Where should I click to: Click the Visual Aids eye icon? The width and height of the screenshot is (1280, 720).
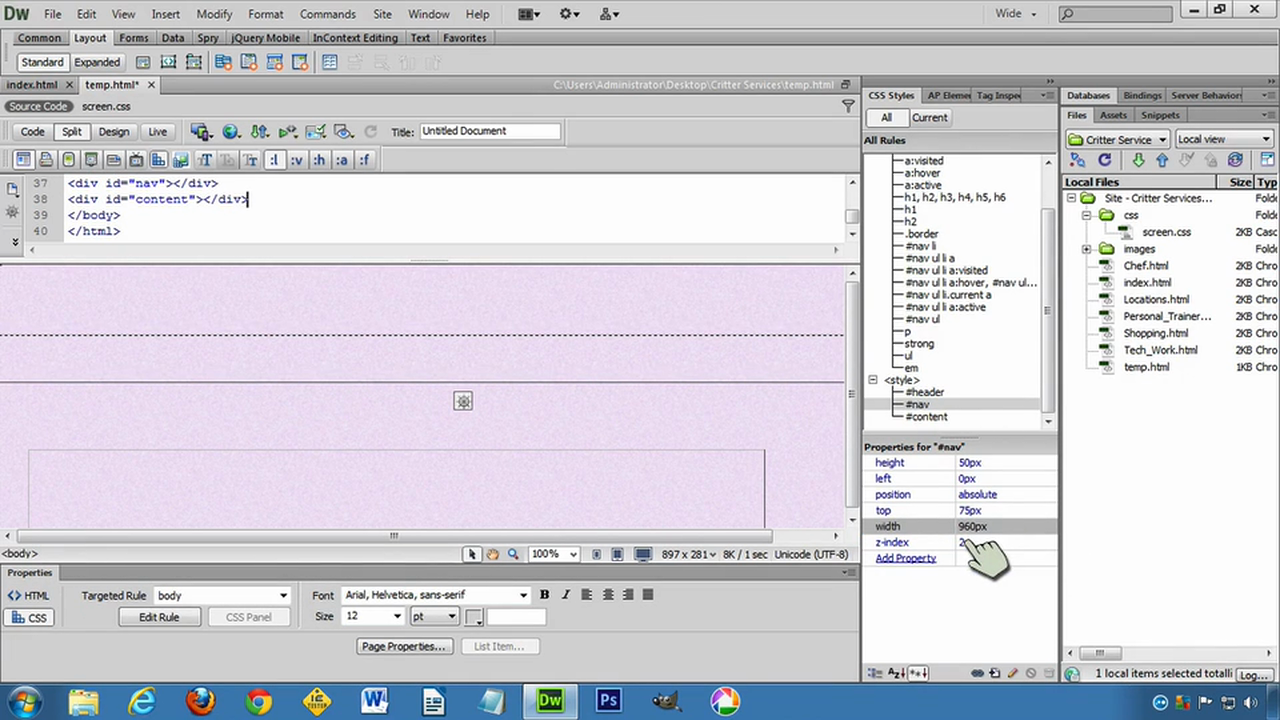(344, 131)
